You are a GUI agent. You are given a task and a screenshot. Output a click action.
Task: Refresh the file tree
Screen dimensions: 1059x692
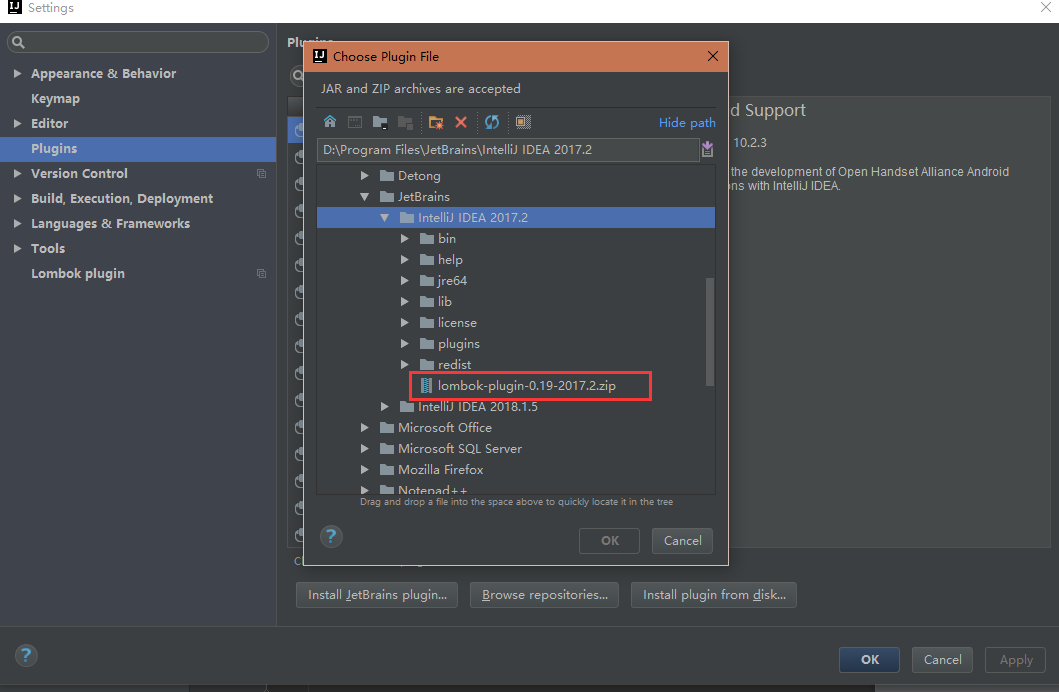(x=492, y=122)
